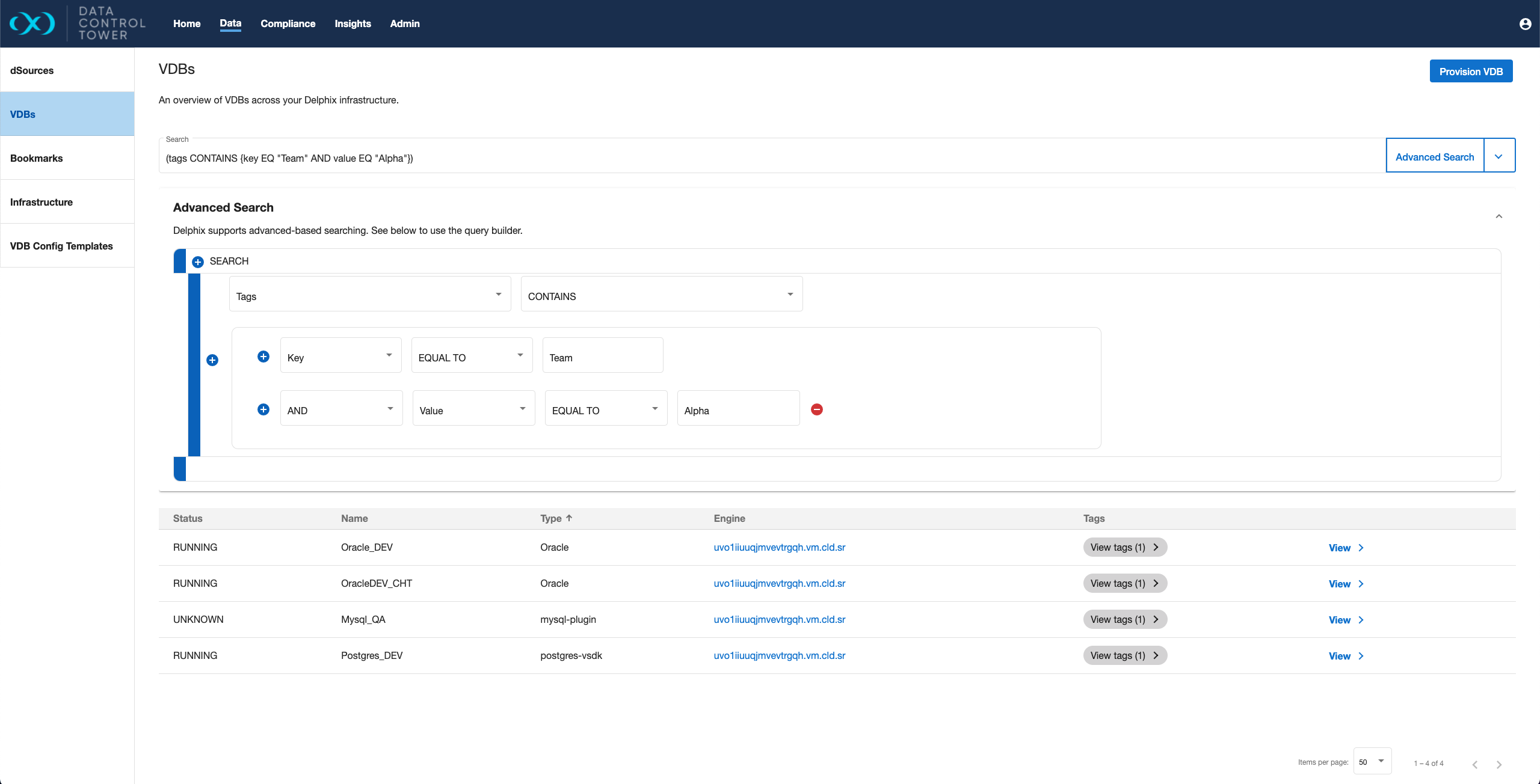Go to the previous page of results
1540x784 pixels.
1475,765
